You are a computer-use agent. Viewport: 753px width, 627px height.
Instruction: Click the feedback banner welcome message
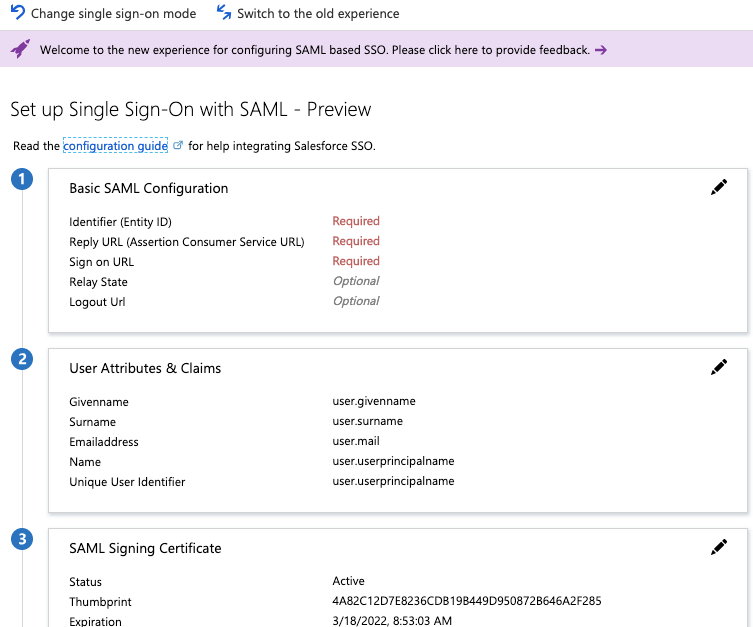pyautogui.click(x=315, y=50)
